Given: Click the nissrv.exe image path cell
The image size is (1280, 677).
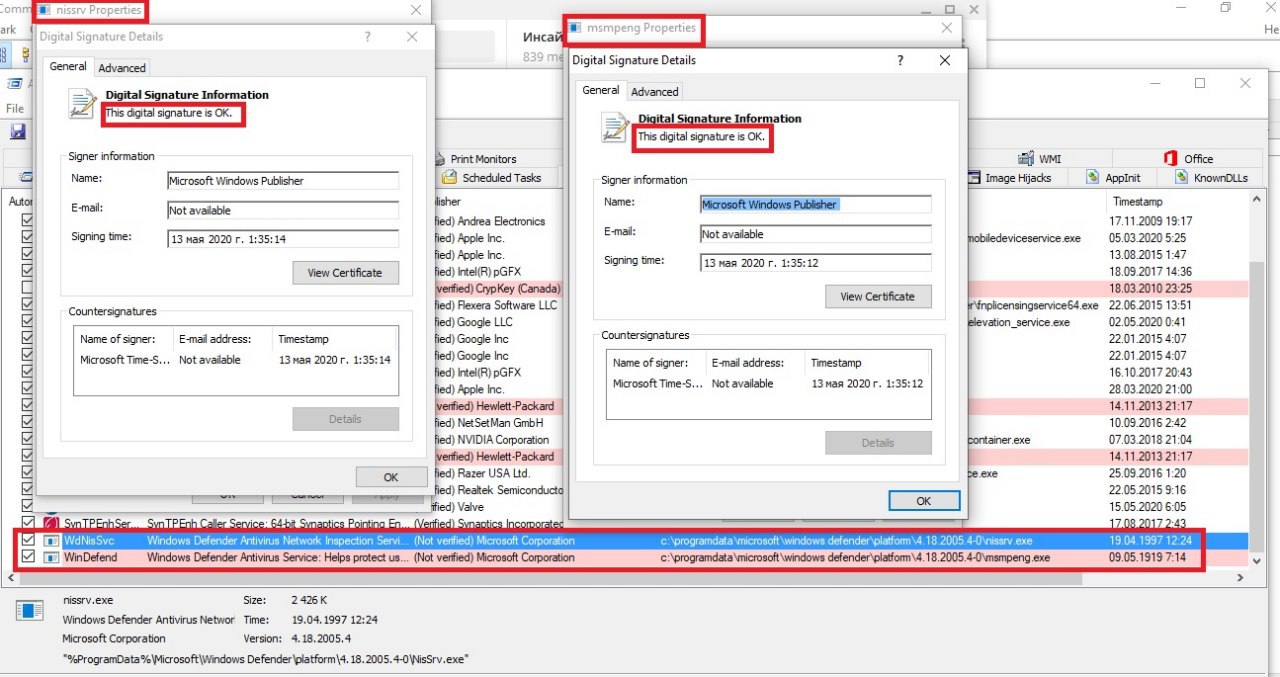Looking at the screenshot, I should point(846,541).
